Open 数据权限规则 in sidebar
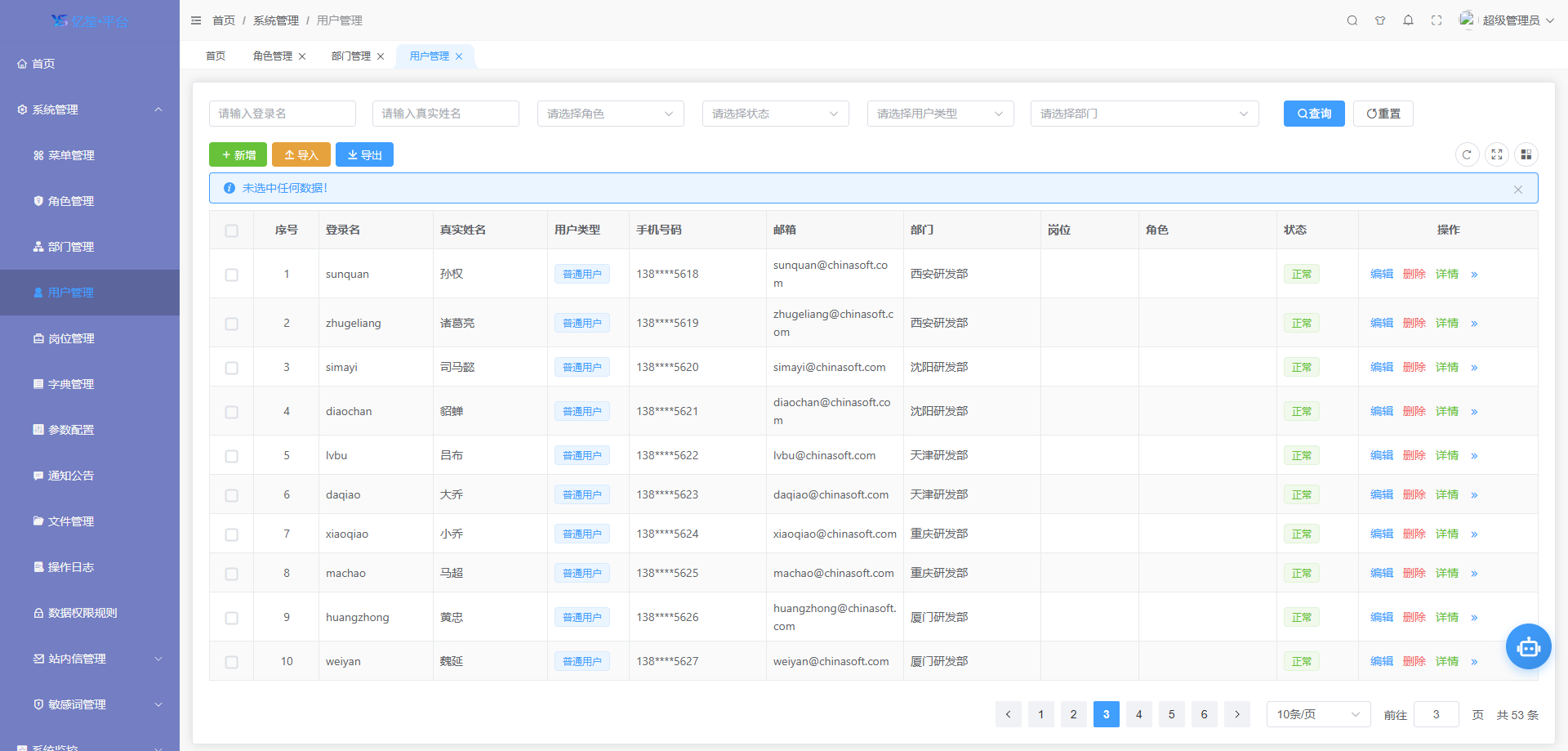The height and width of the screenshot is (751, 1568). click(90, 613)
